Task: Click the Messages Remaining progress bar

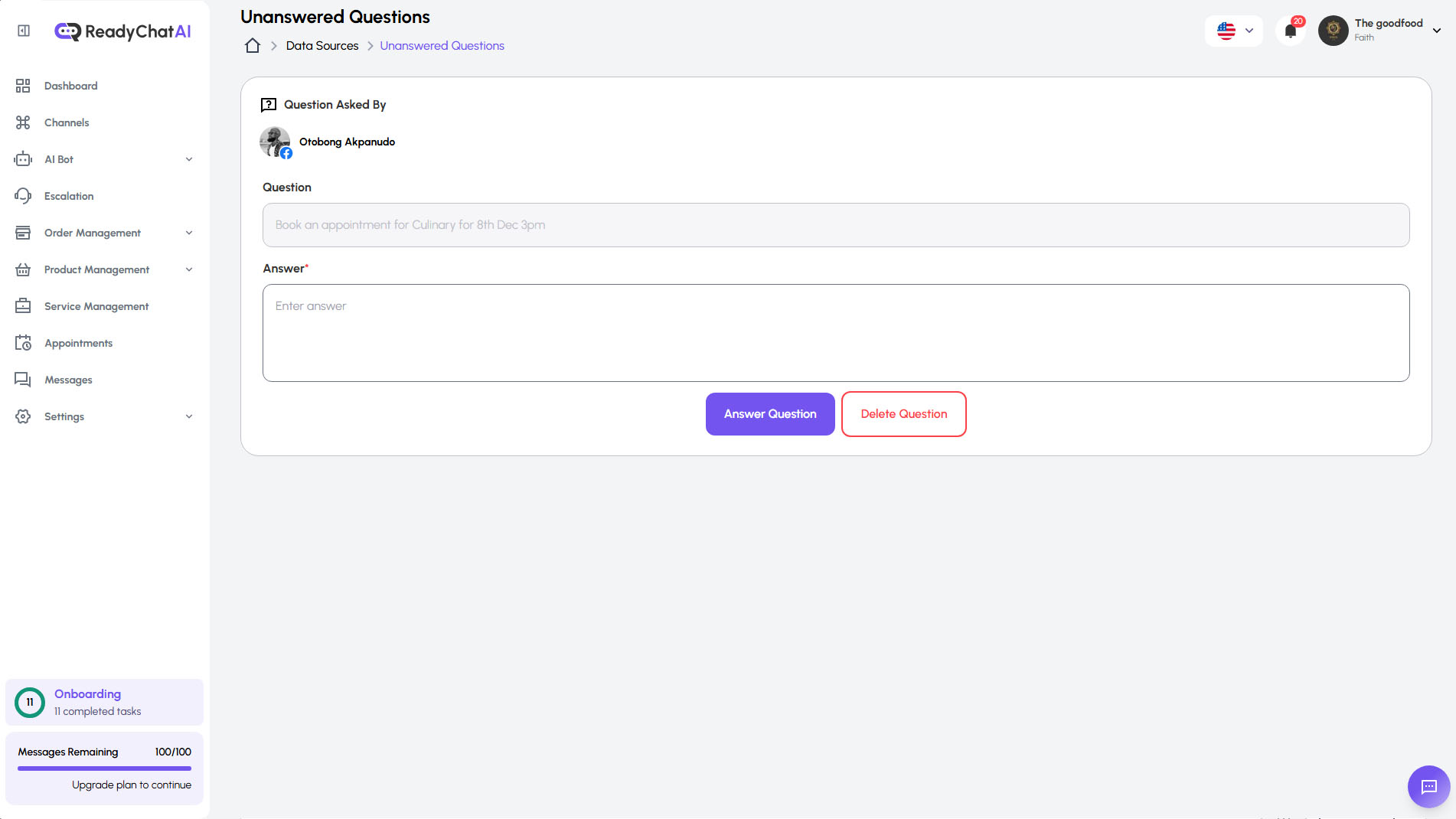Action: 104,768
